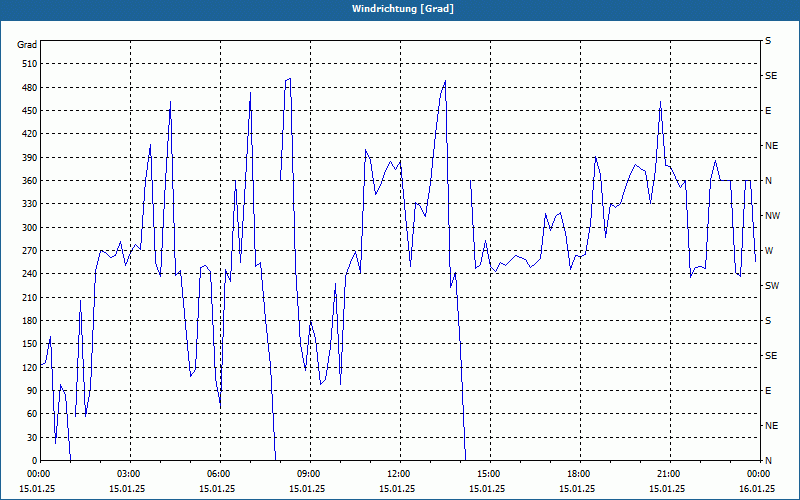The width and height of the screenshot is (800, 500).
Task: Click the 00:00 label above 16.01.25
Action: [760, 474]
